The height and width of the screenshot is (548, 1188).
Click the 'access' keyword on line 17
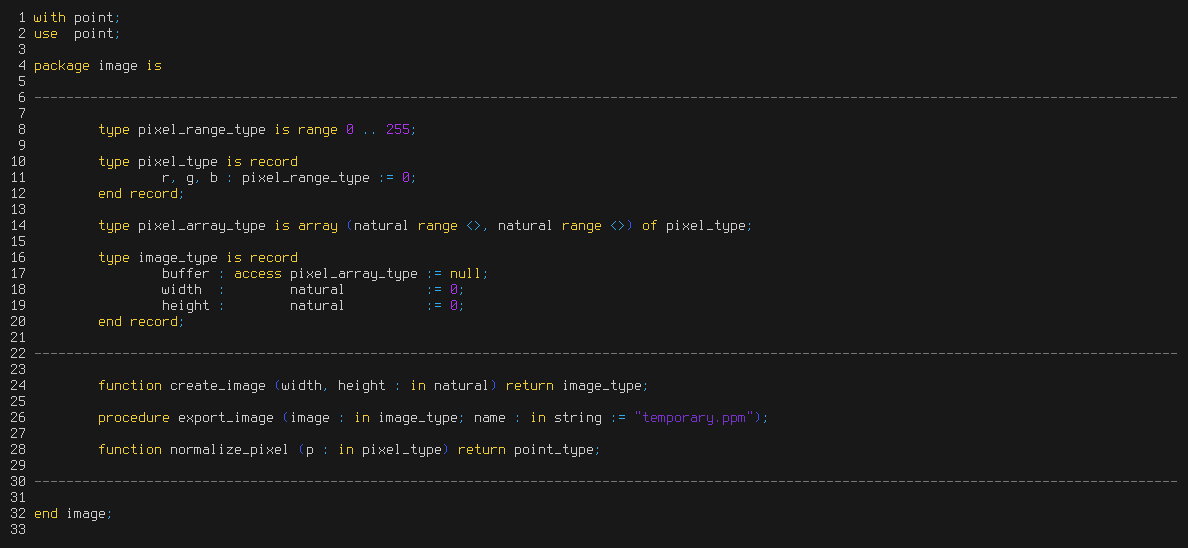click(258, 274)
